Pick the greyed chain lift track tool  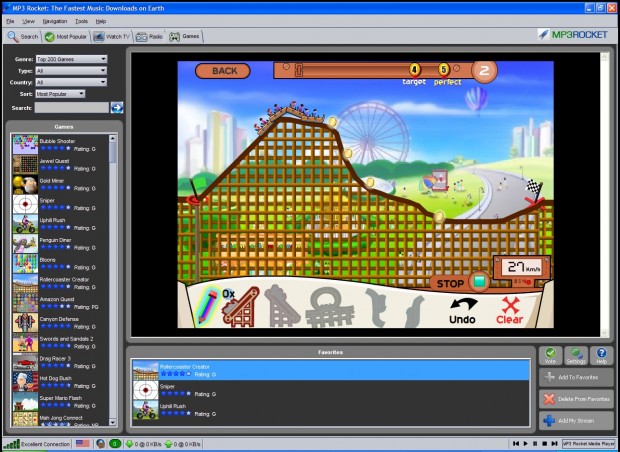pyautogui.click(x=282, y=307)
